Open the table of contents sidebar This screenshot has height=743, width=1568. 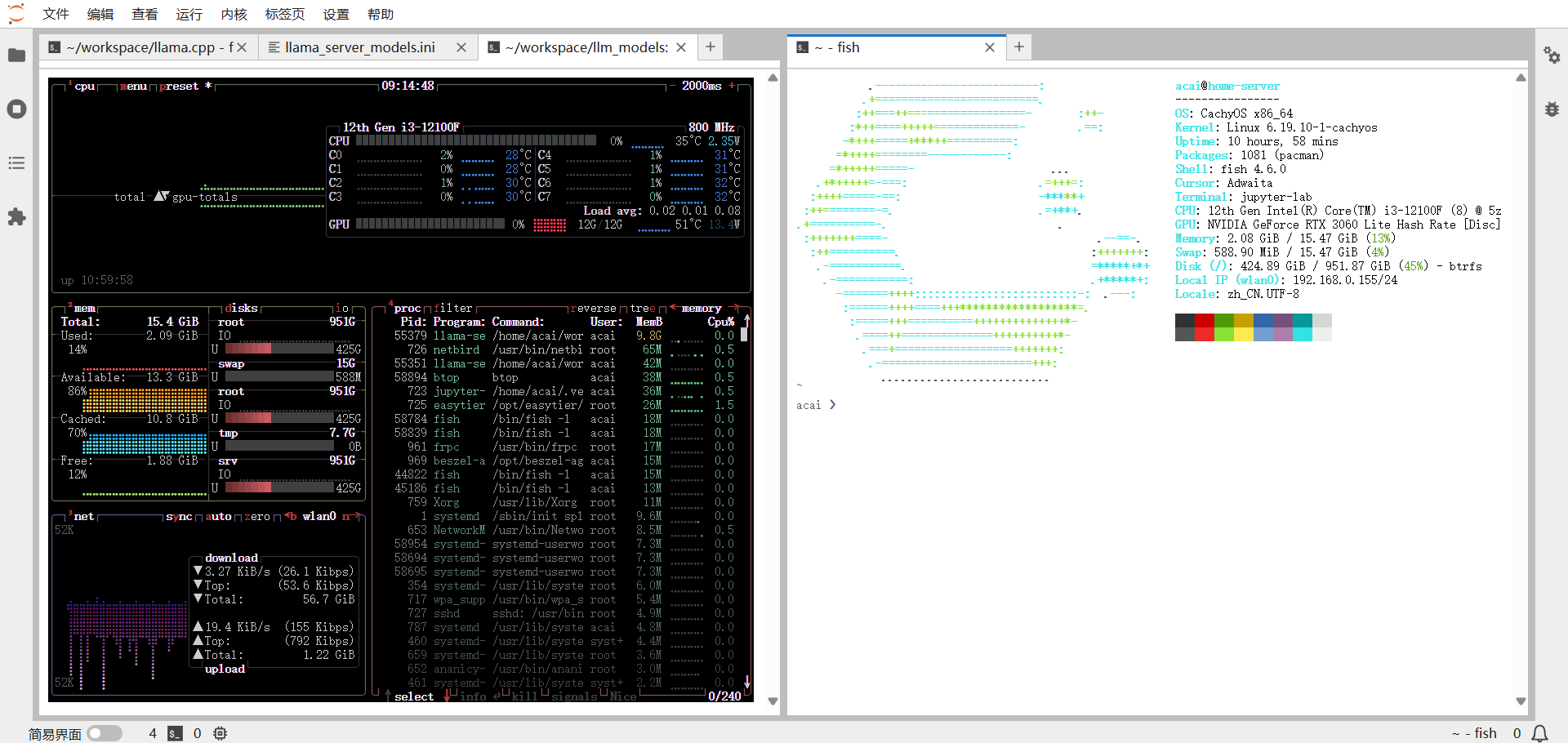pyautogui.click(x=16, y=163)
